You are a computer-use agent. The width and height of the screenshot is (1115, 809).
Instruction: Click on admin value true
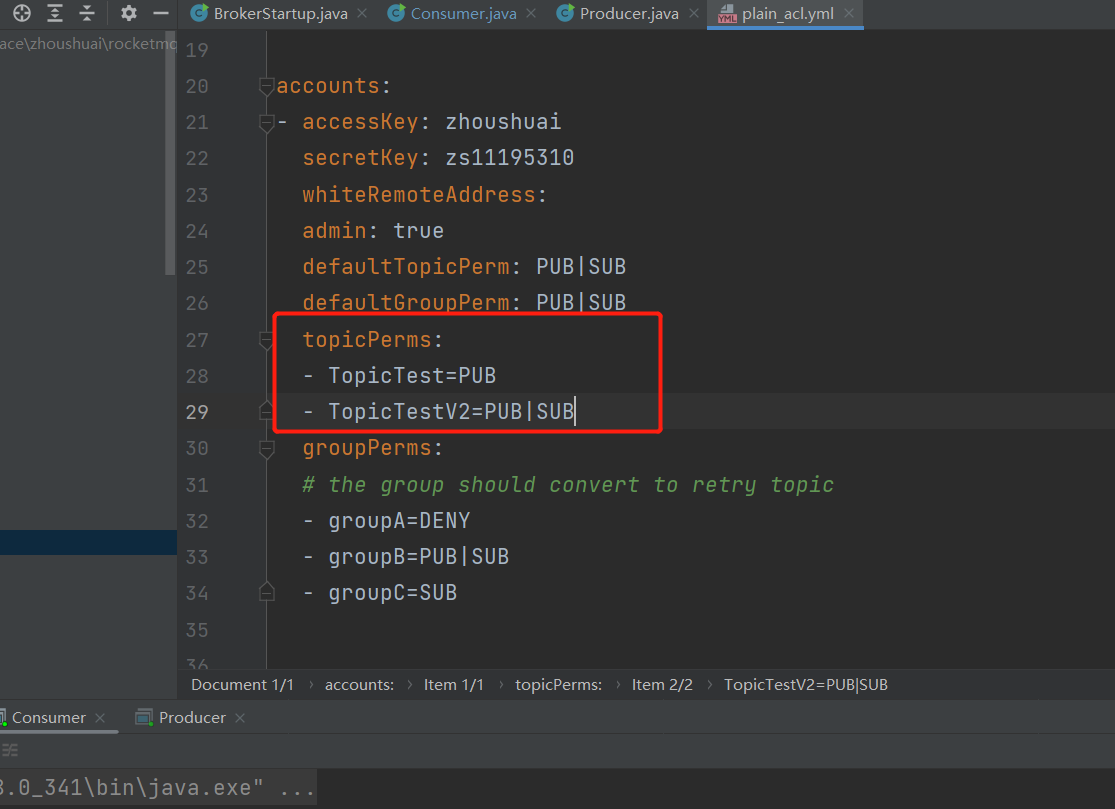(x=418, y=230)
